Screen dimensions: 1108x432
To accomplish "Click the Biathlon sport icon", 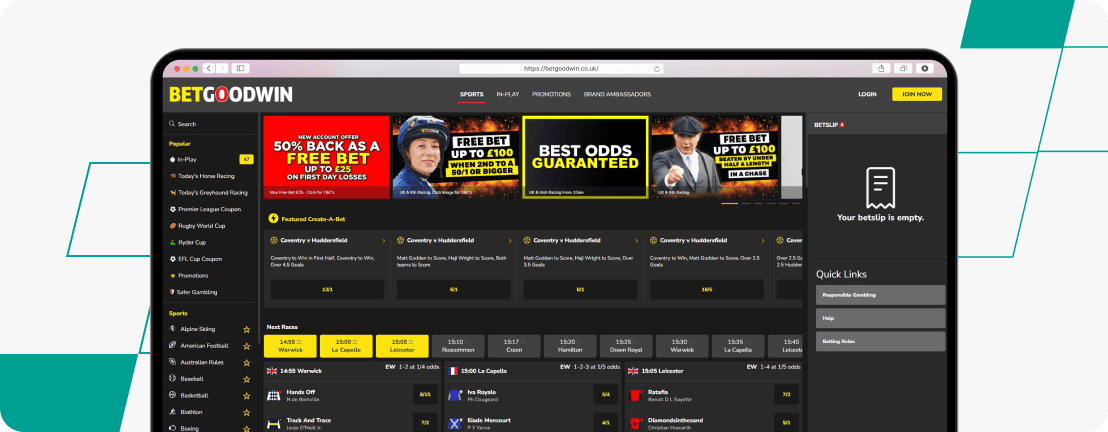I will coord(172,412).
